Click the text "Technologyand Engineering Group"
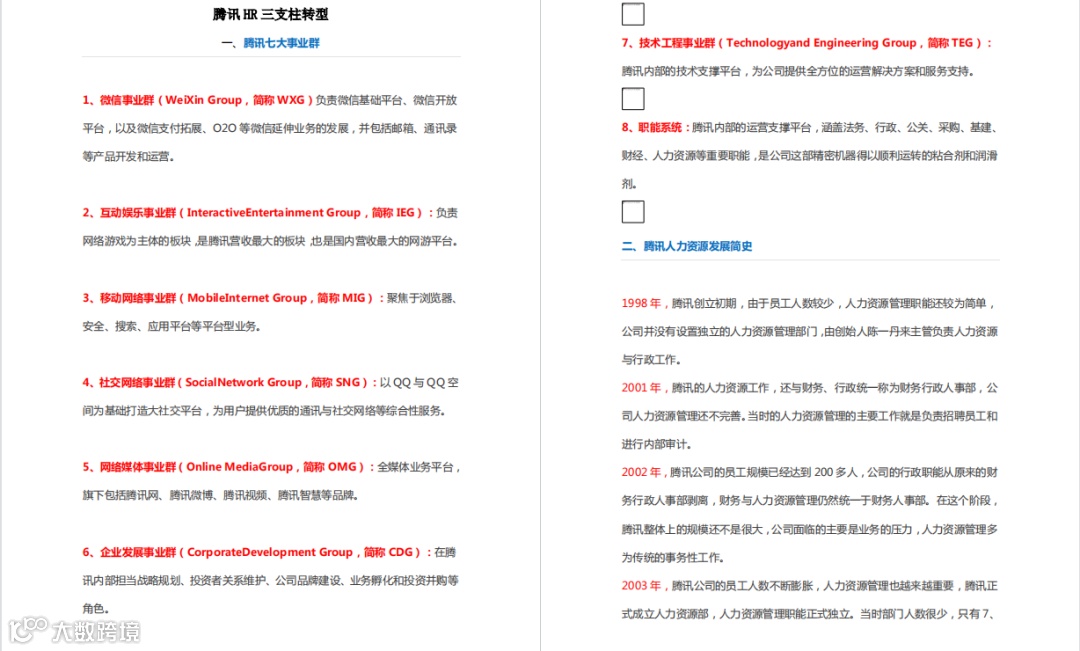Image resolution: width=1080 pixels, height=651 pixels. click(x=821, y=43)
